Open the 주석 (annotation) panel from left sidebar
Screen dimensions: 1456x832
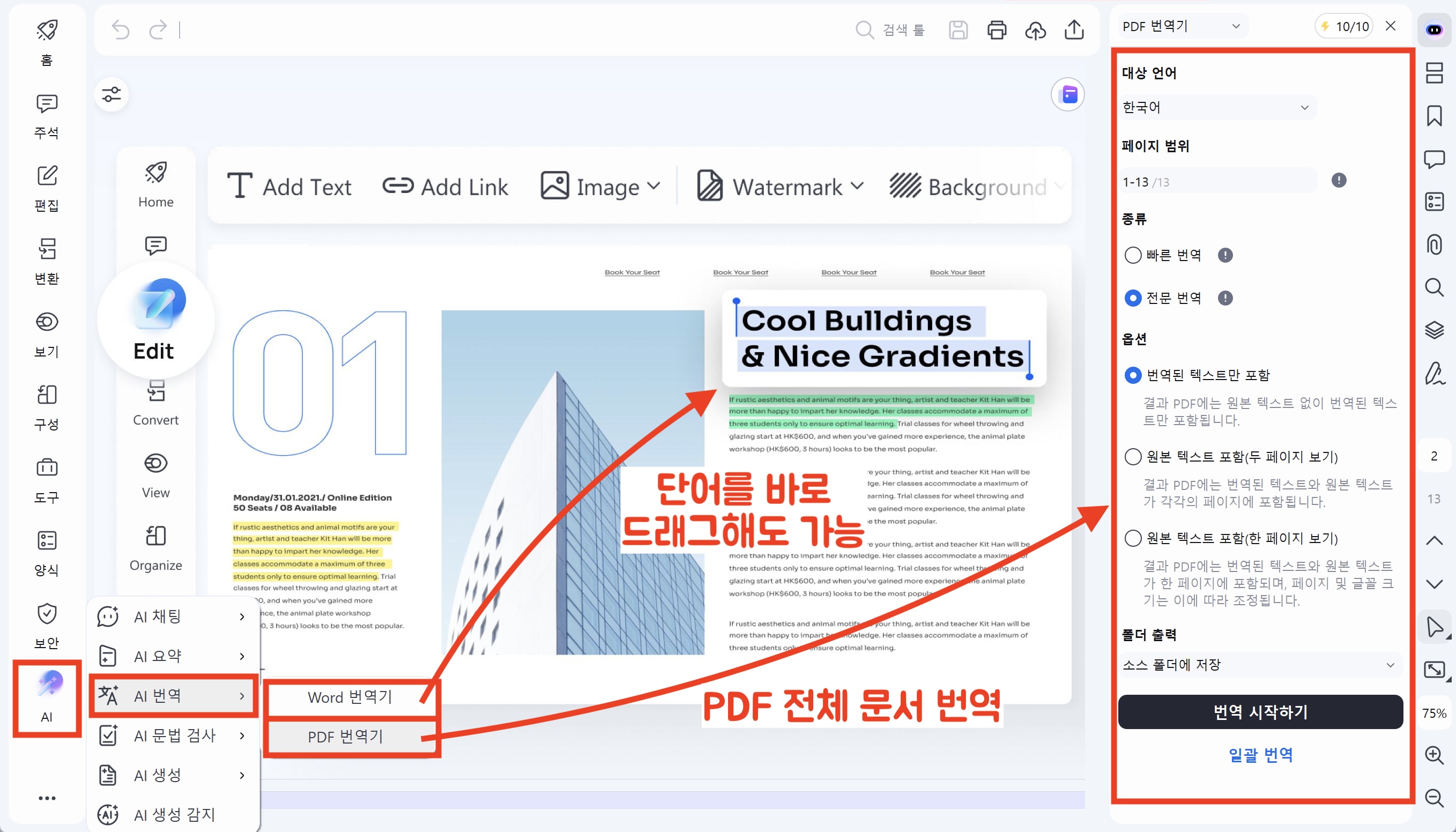point(46,114)
